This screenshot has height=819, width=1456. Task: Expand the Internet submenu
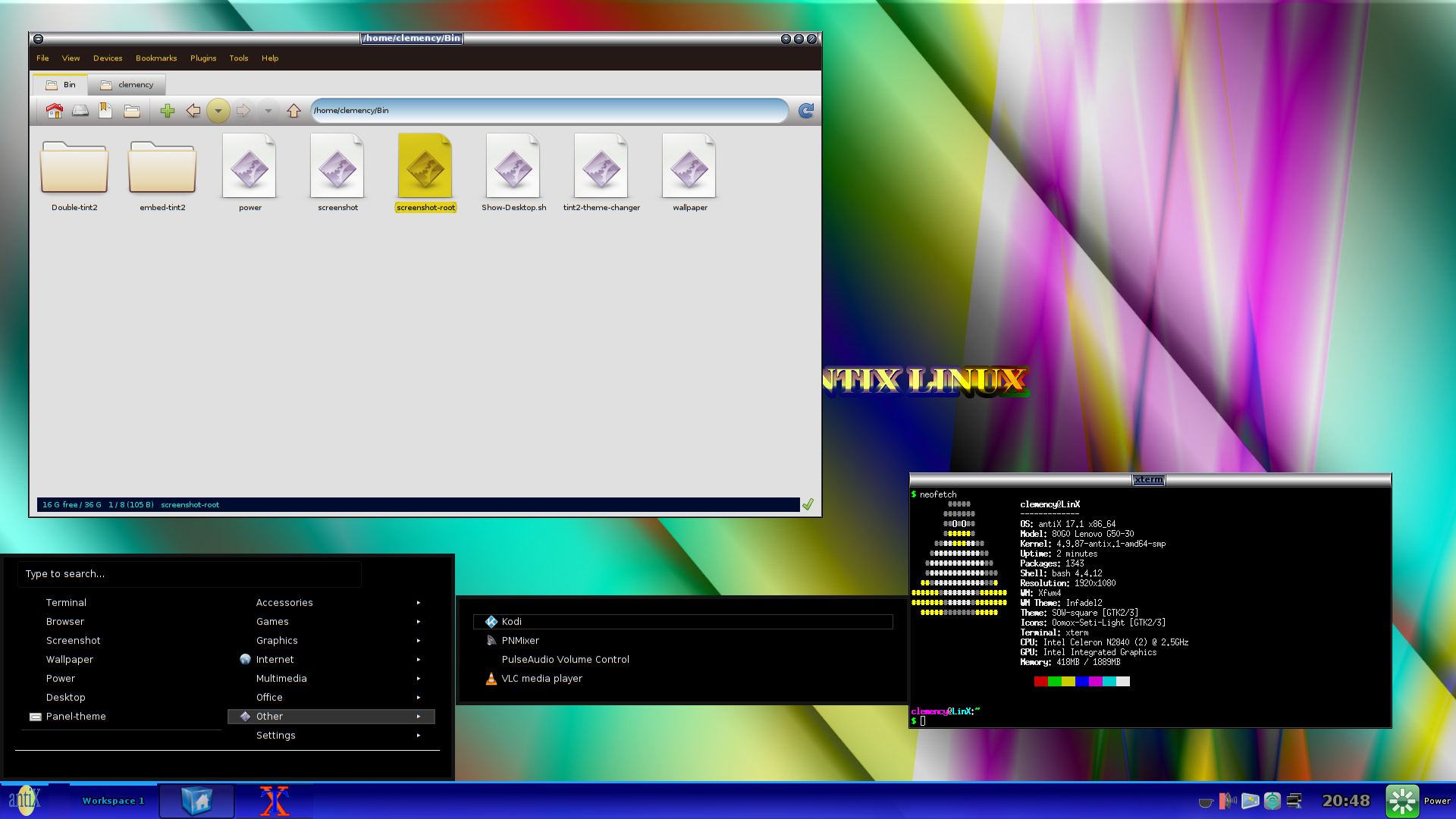331,660
